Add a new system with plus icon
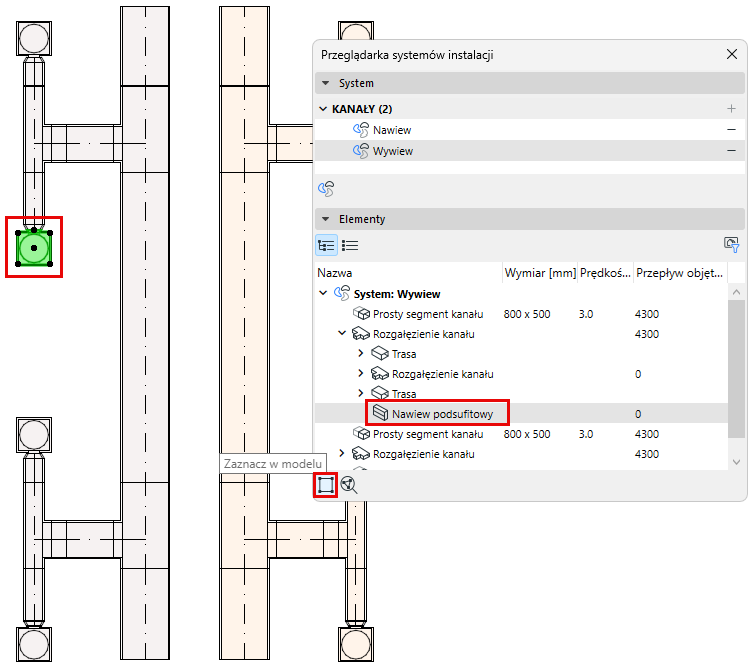749x666 pixels. tap(731, 108)
